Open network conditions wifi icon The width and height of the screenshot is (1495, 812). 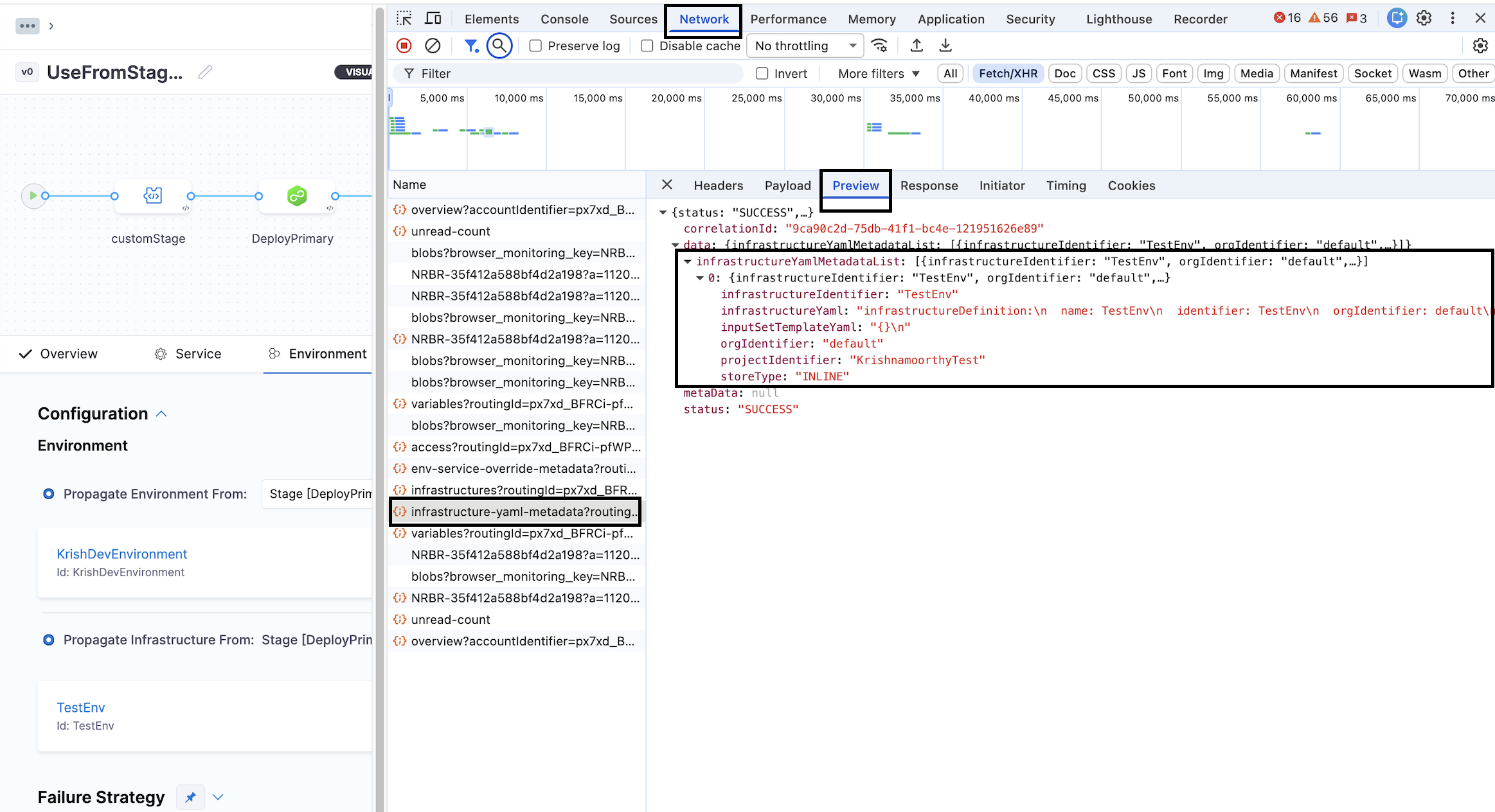(879, 46)
